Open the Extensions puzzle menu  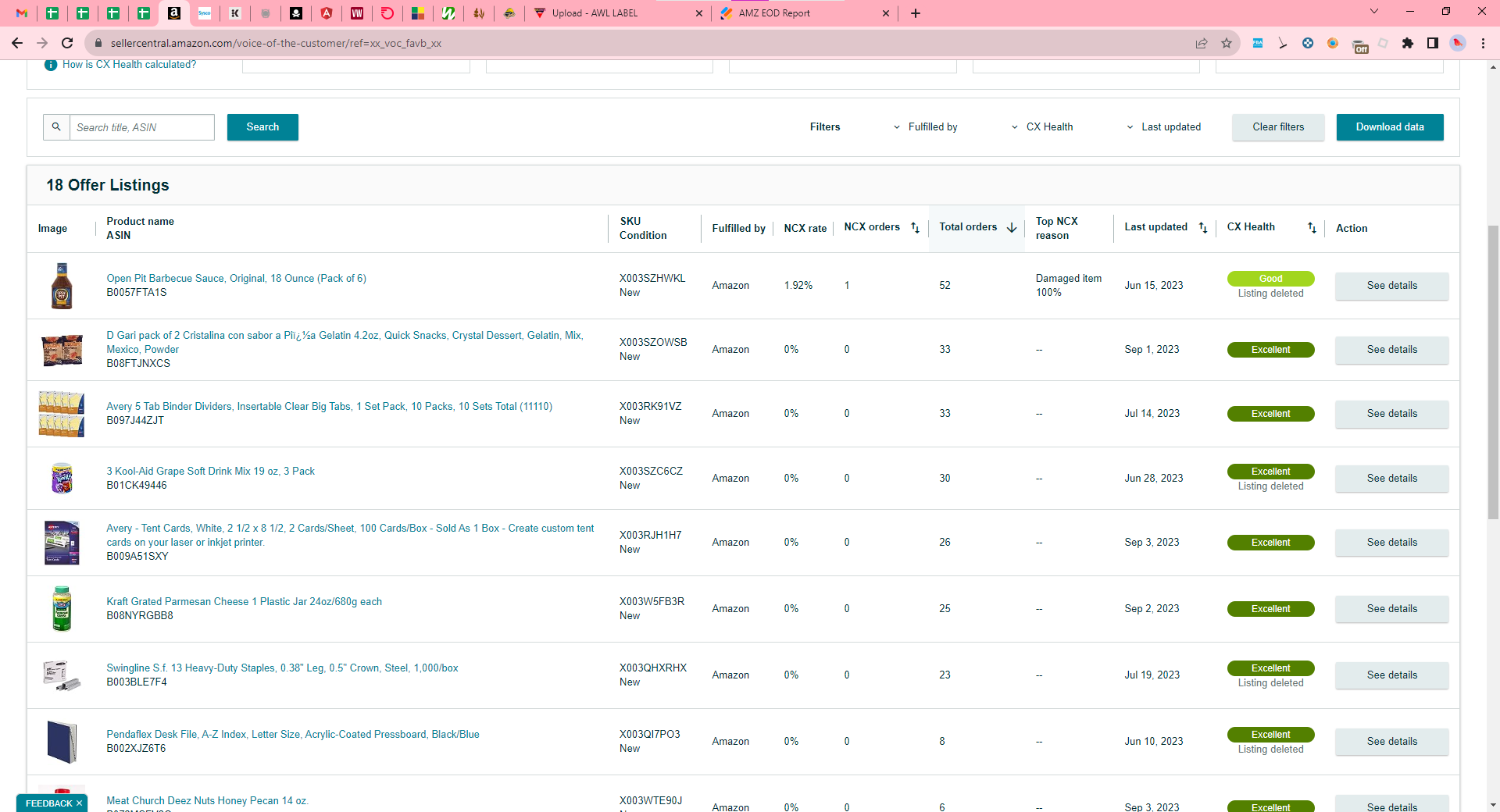click(x=1408, y=43)
